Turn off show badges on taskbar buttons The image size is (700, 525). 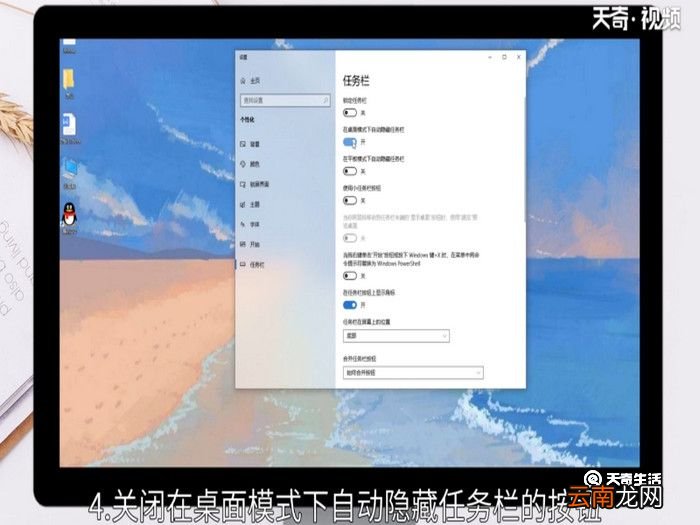click(350, 305)
